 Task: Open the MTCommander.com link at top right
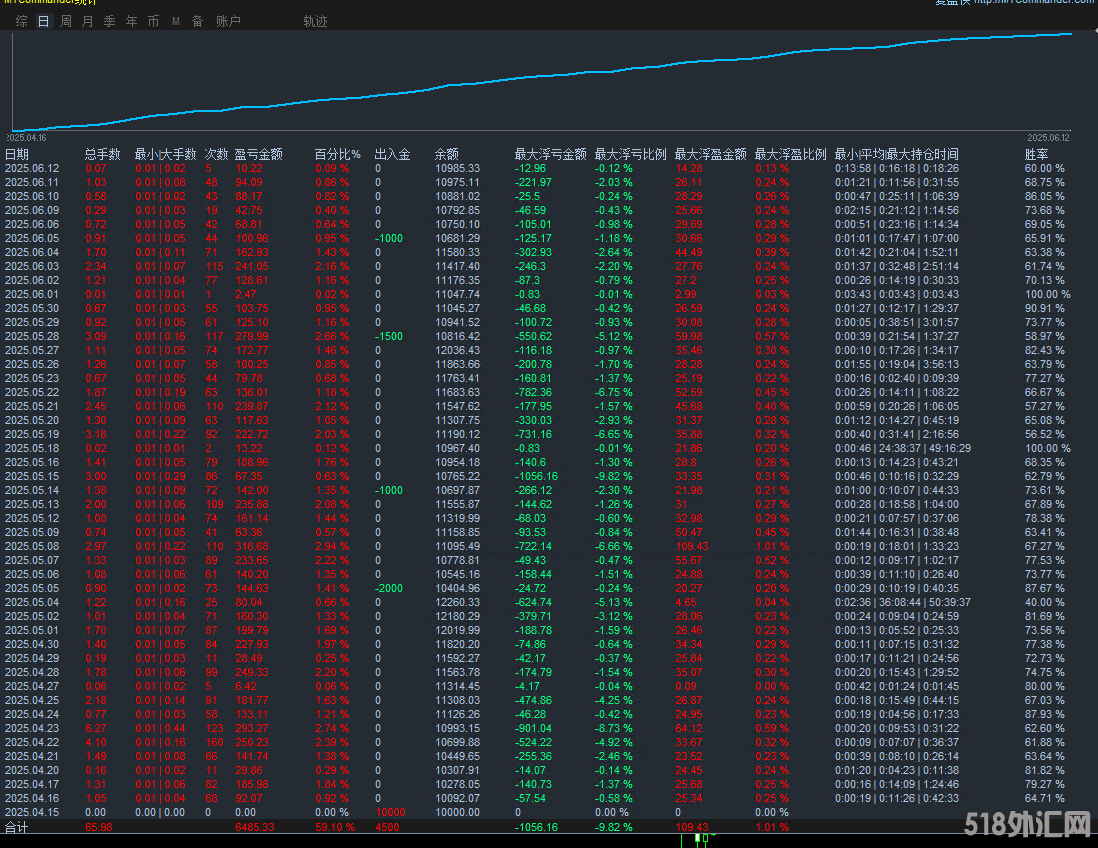1033,3
